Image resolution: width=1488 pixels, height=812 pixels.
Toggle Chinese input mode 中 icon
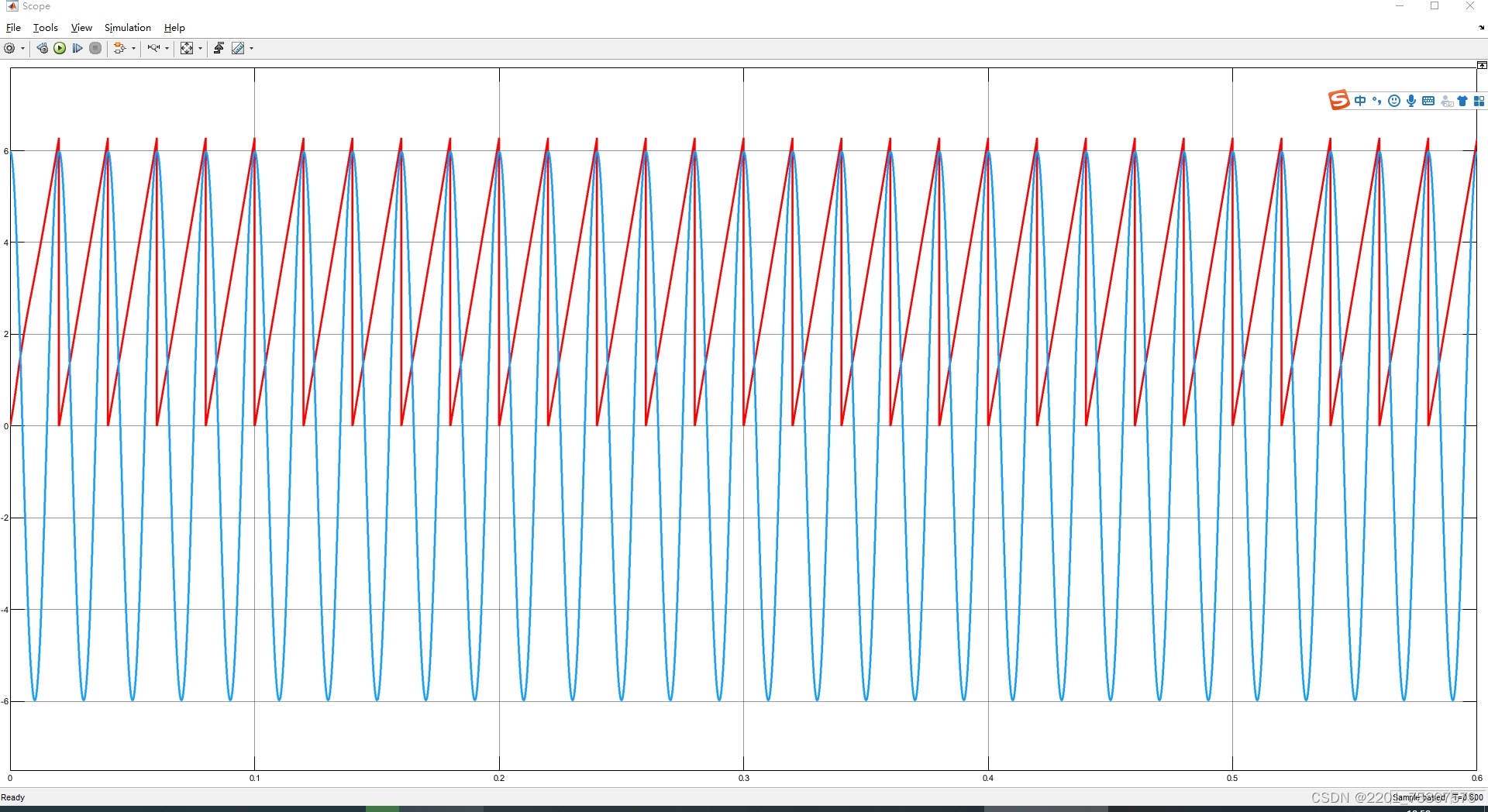tap(1360, 101)
